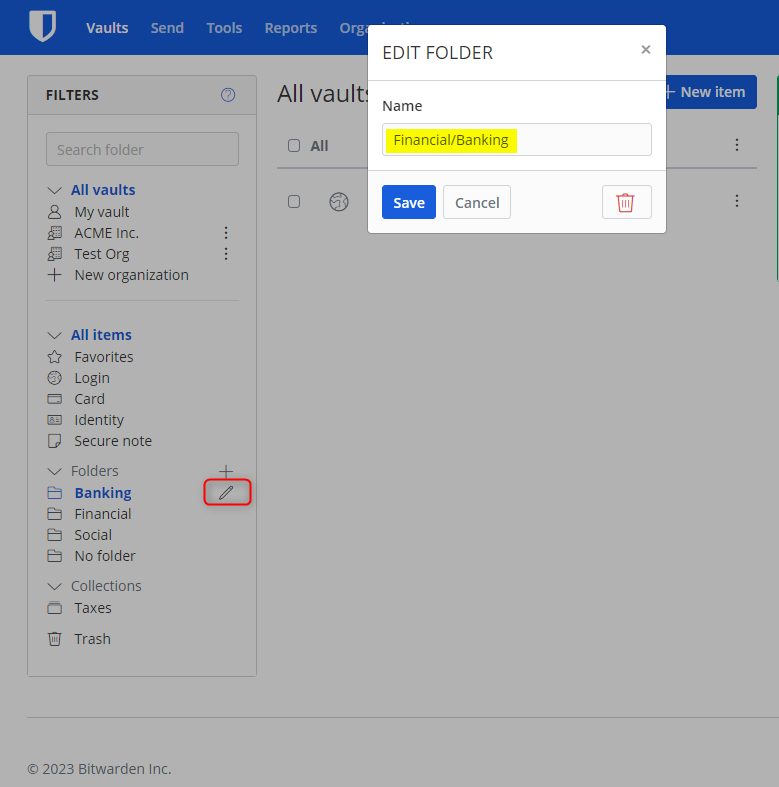Viewport: 779px width, 787px height.
Task: Collapse the All items section chevron
Action: [55, 335]
